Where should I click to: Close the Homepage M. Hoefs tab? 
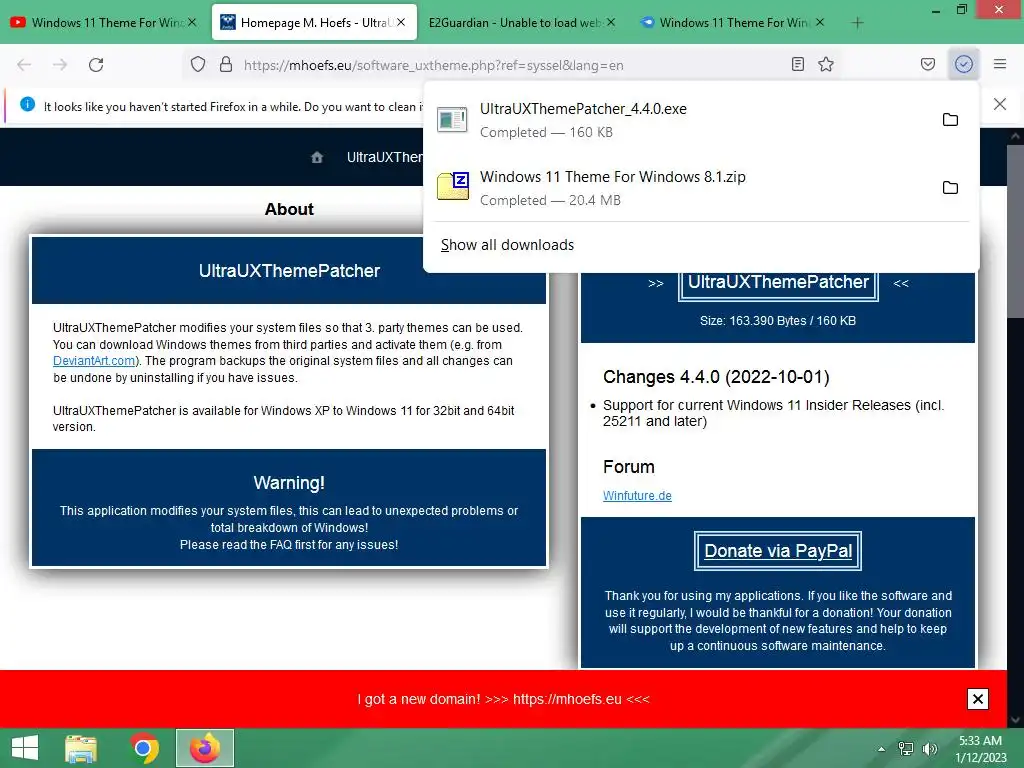pos(401,22)
